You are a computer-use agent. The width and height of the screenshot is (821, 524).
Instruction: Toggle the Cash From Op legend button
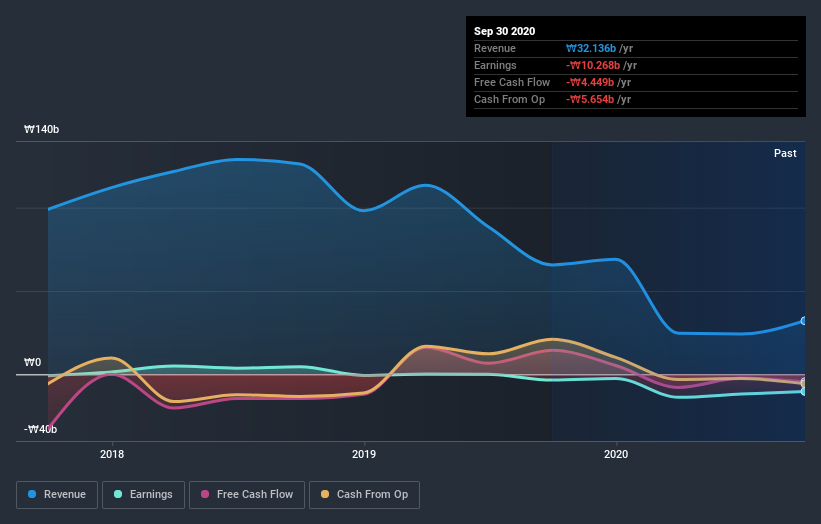364,495
